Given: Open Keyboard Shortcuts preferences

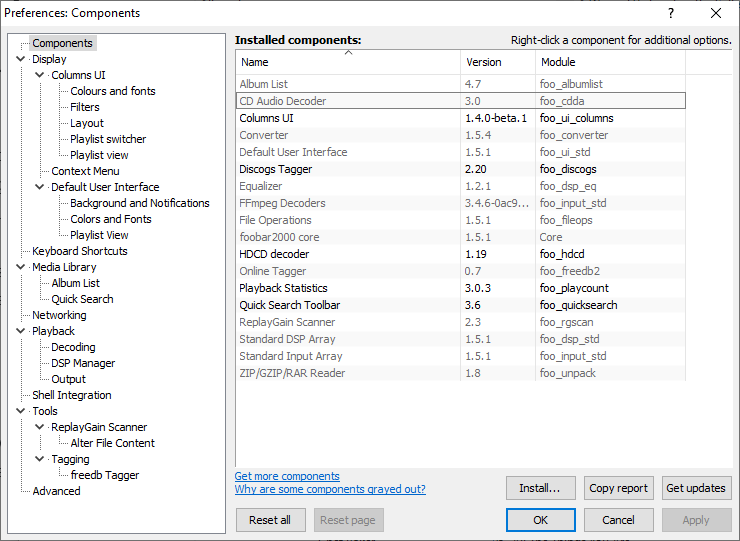Looking at the screenshot, I should tap(80, 251).
